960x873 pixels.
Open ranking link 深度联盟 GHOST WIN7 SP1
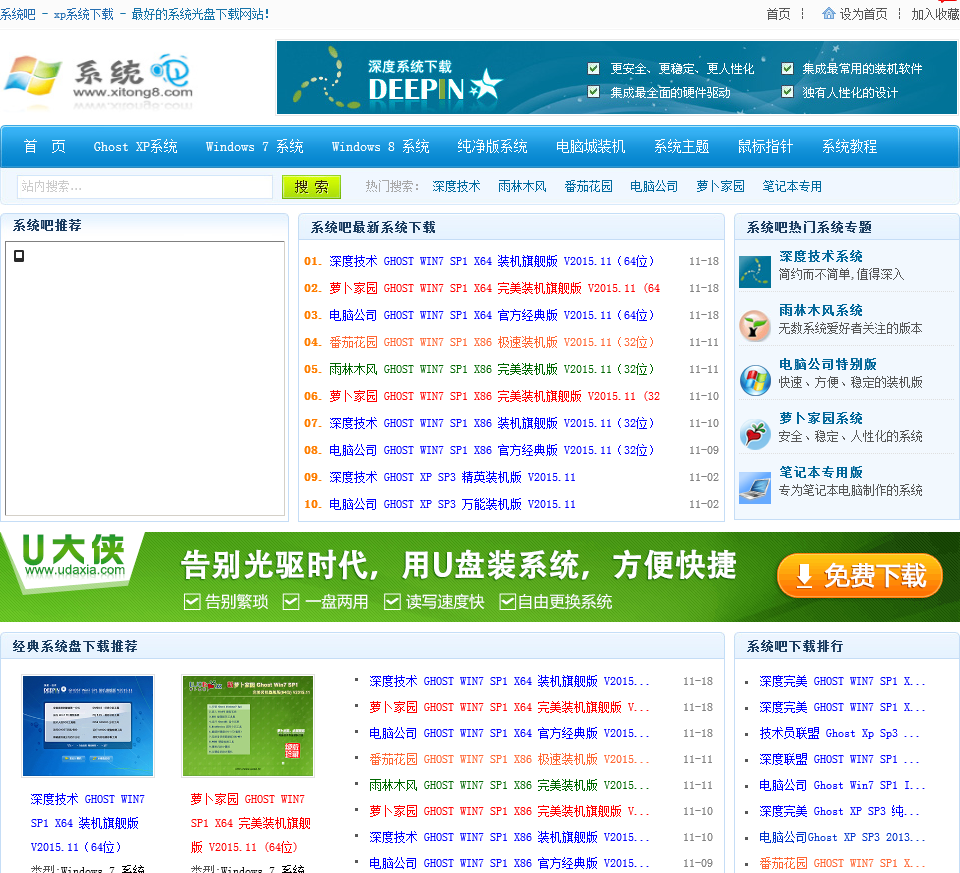[x=839, y=759]
